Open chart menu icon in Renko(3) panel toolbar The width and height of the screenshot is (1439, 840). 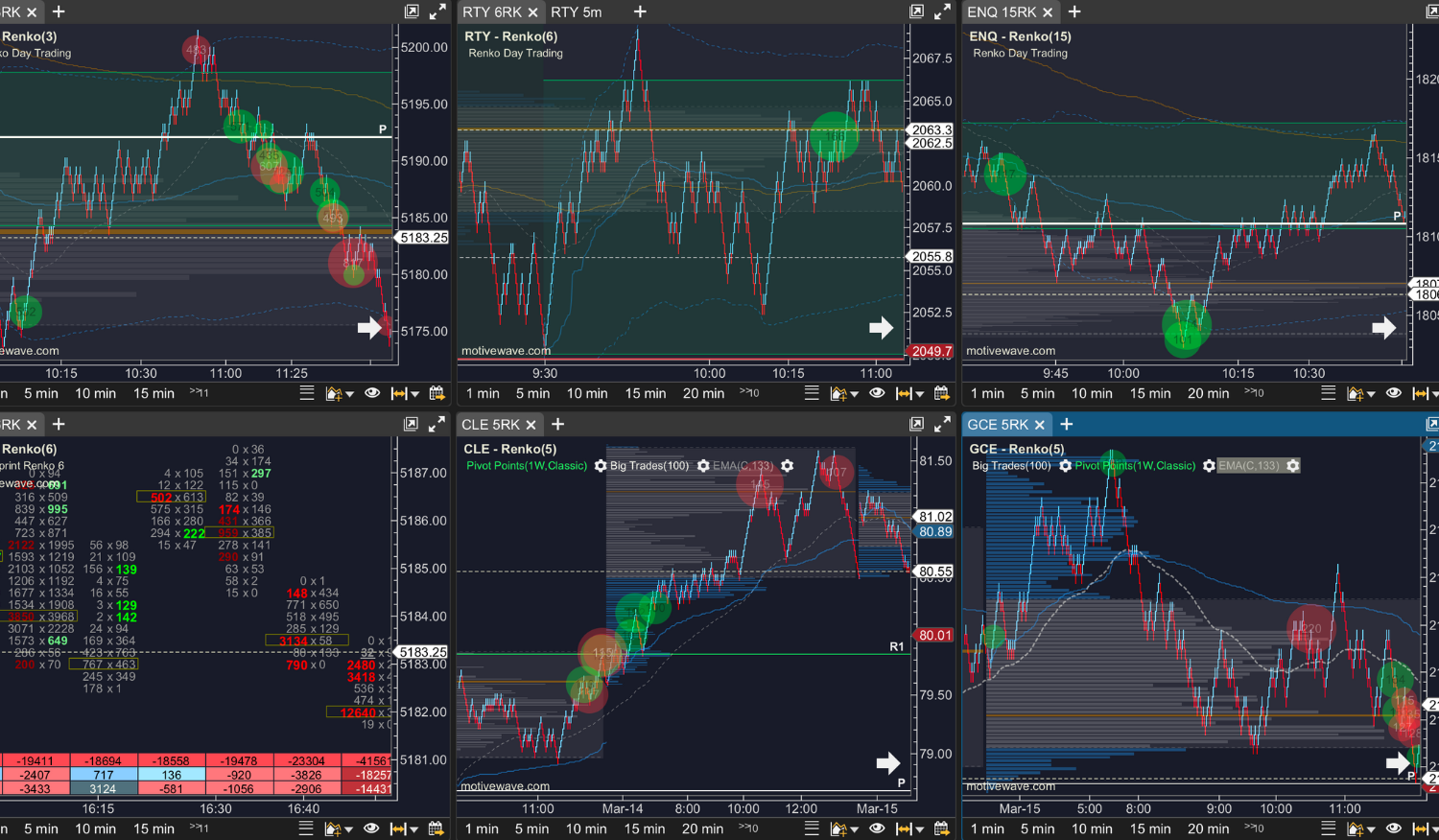(307, 393)
